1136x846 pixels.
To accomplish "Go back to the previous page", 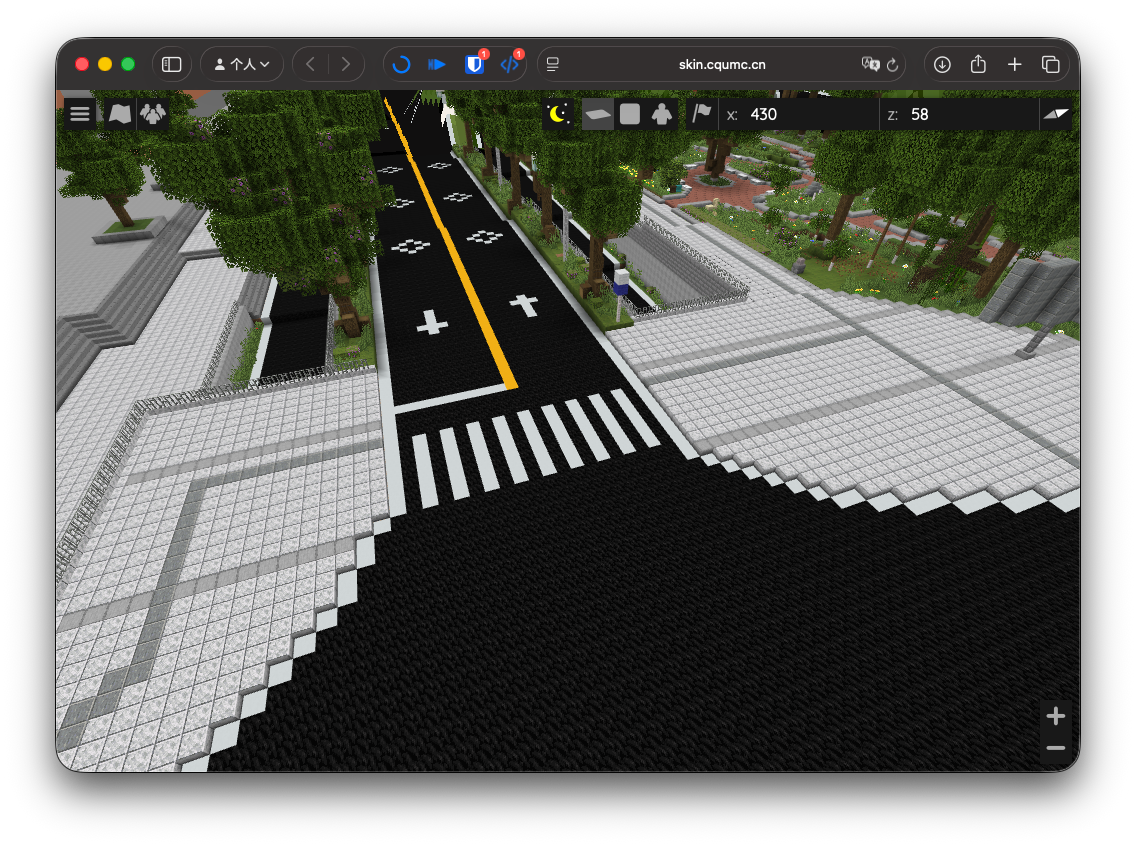I will click(311, 64).
